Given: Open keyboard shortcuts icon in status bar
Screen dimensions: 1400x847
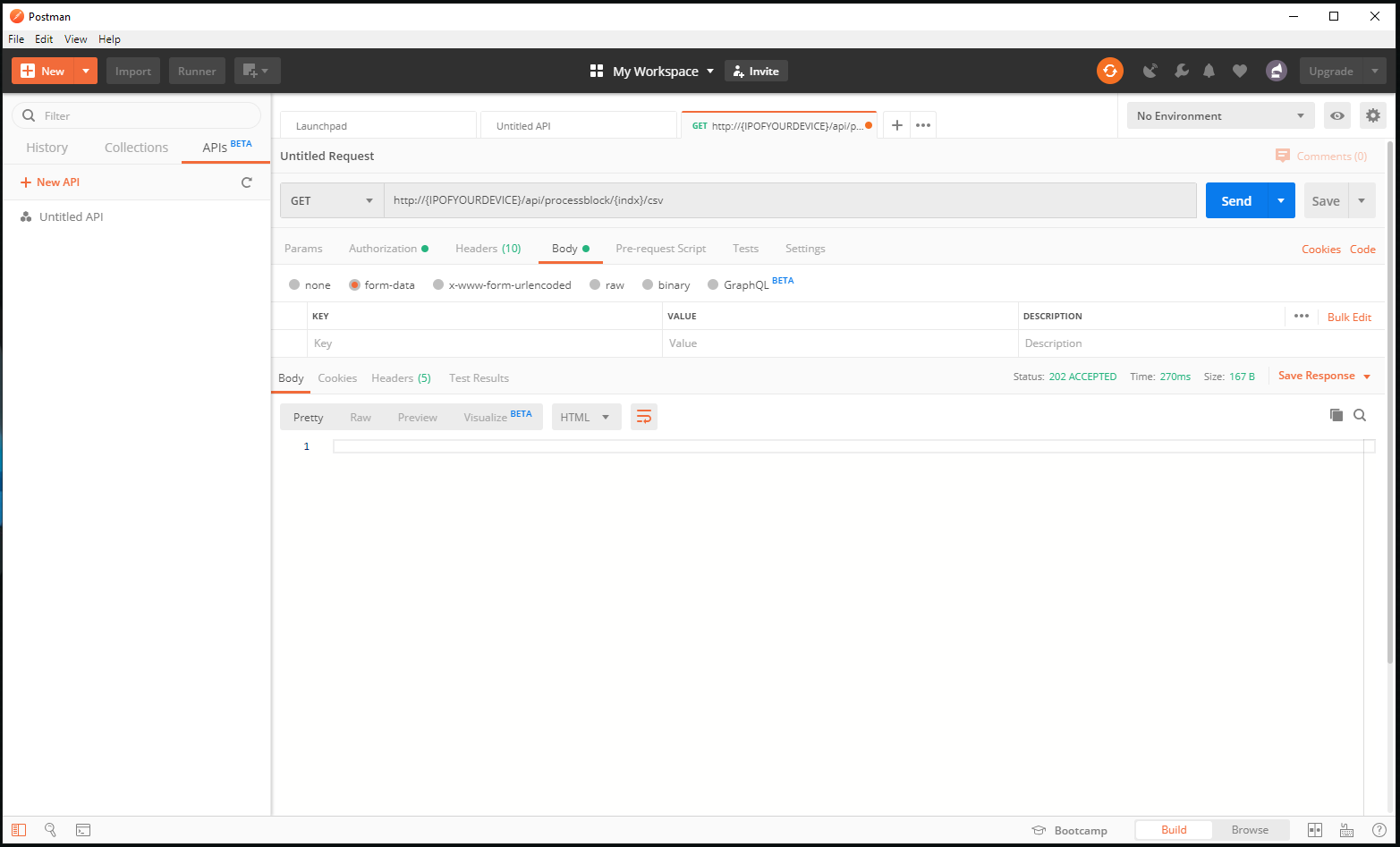Looking at the screenshot, I should point(1346,830).
